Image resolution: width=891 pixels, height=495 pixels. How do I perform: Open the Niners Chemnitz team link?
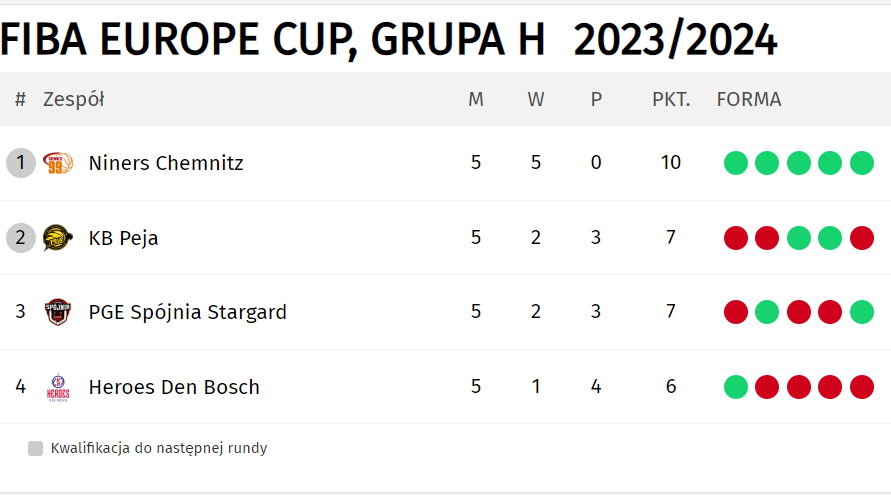coord(166,163)
